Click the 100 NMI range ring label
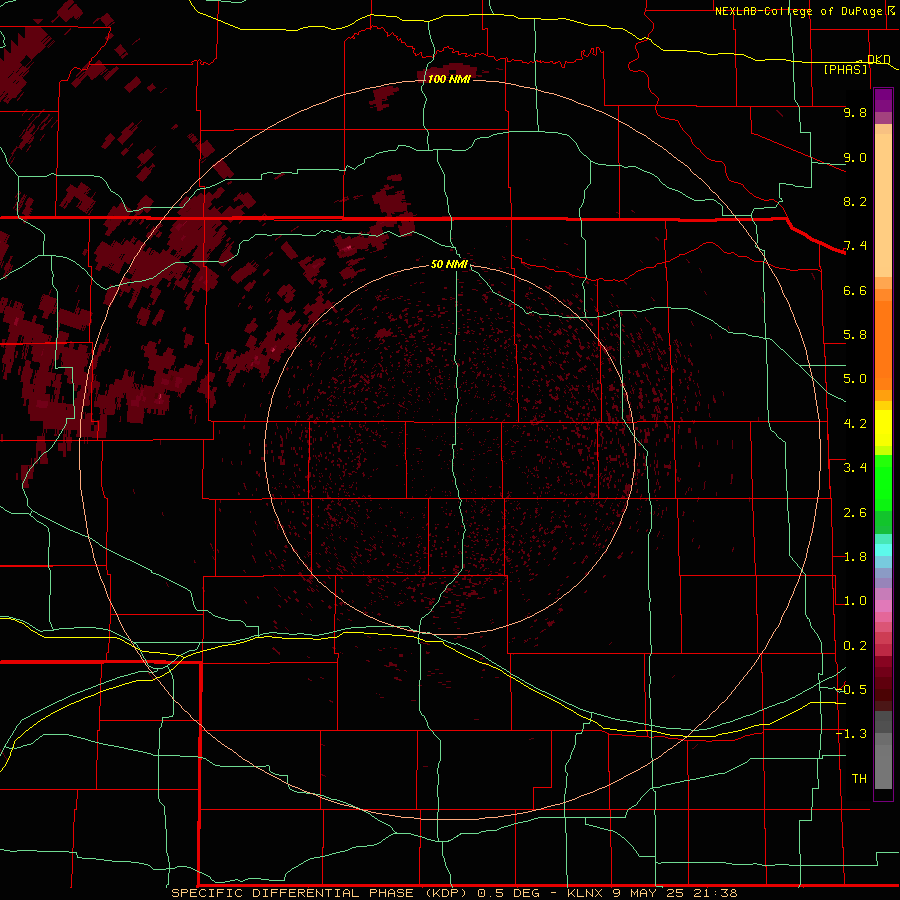 [449, 79]
